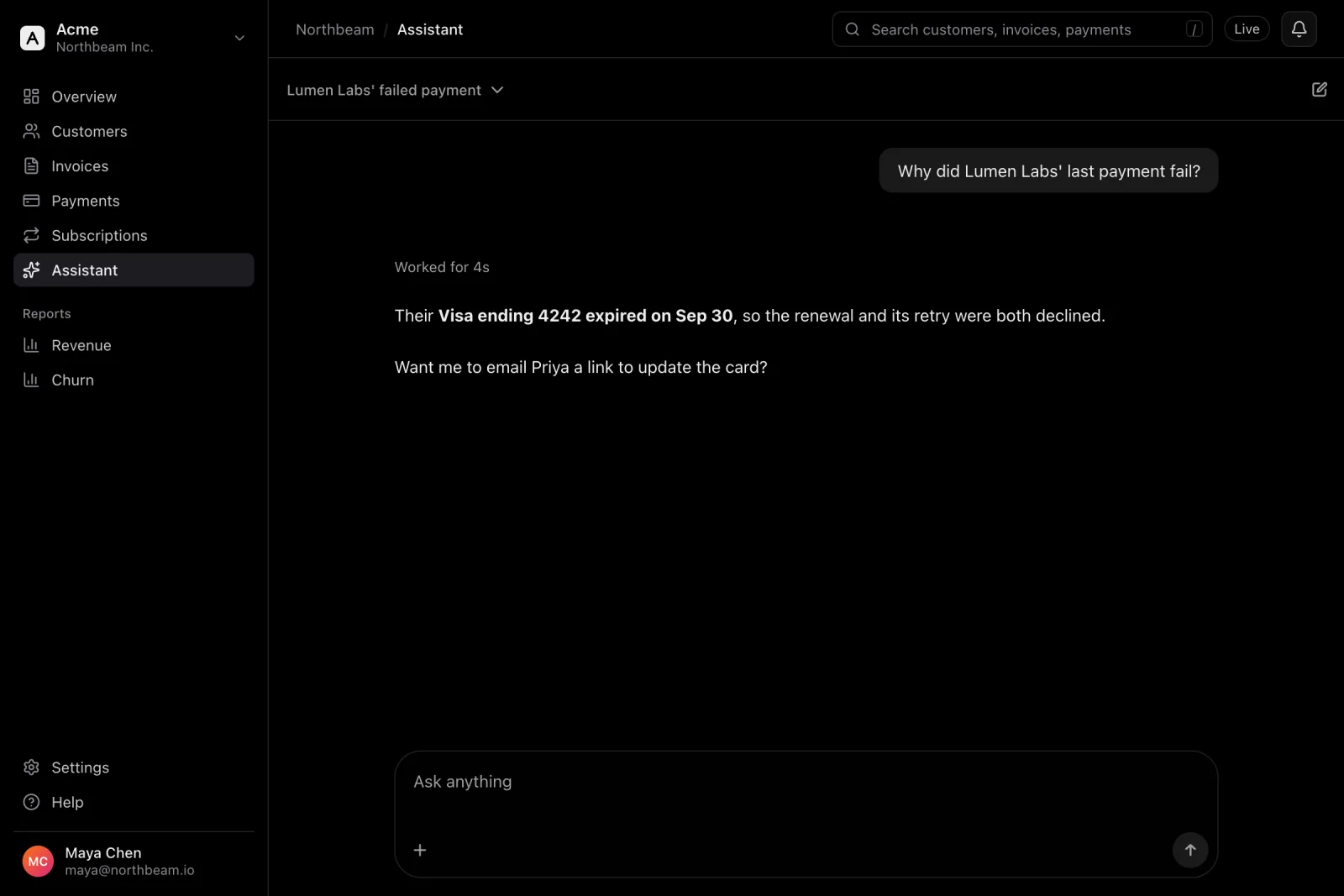Screen dimensions: 1344x896
Task: Click 'Visa ending 4242 expired on Sep 30' text
Action: click(585, 316)
